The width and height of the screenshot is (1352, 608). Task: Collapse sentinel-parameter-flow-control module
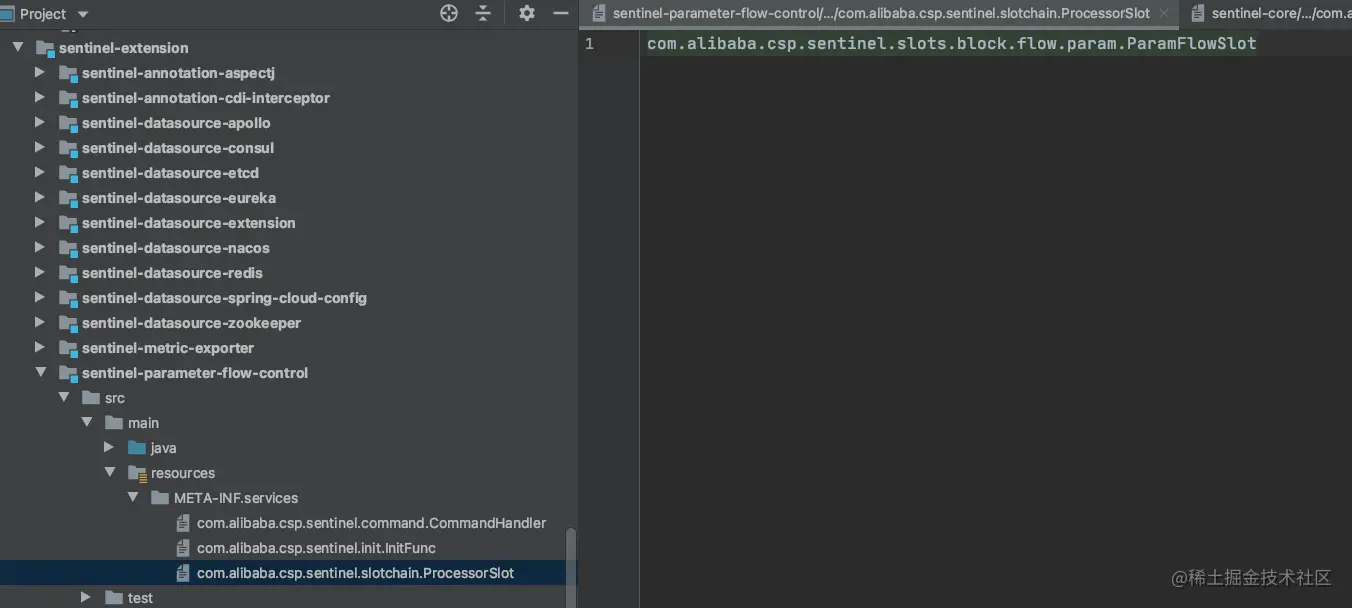pyautogui.click(x=40, y=372)
